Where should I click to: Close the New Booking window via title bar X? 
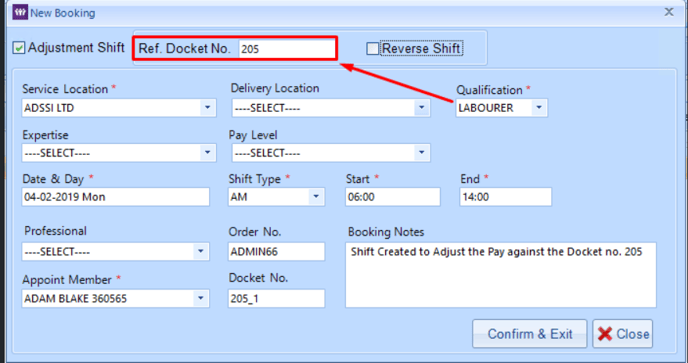pyautogui.click(x=669, y=12)
